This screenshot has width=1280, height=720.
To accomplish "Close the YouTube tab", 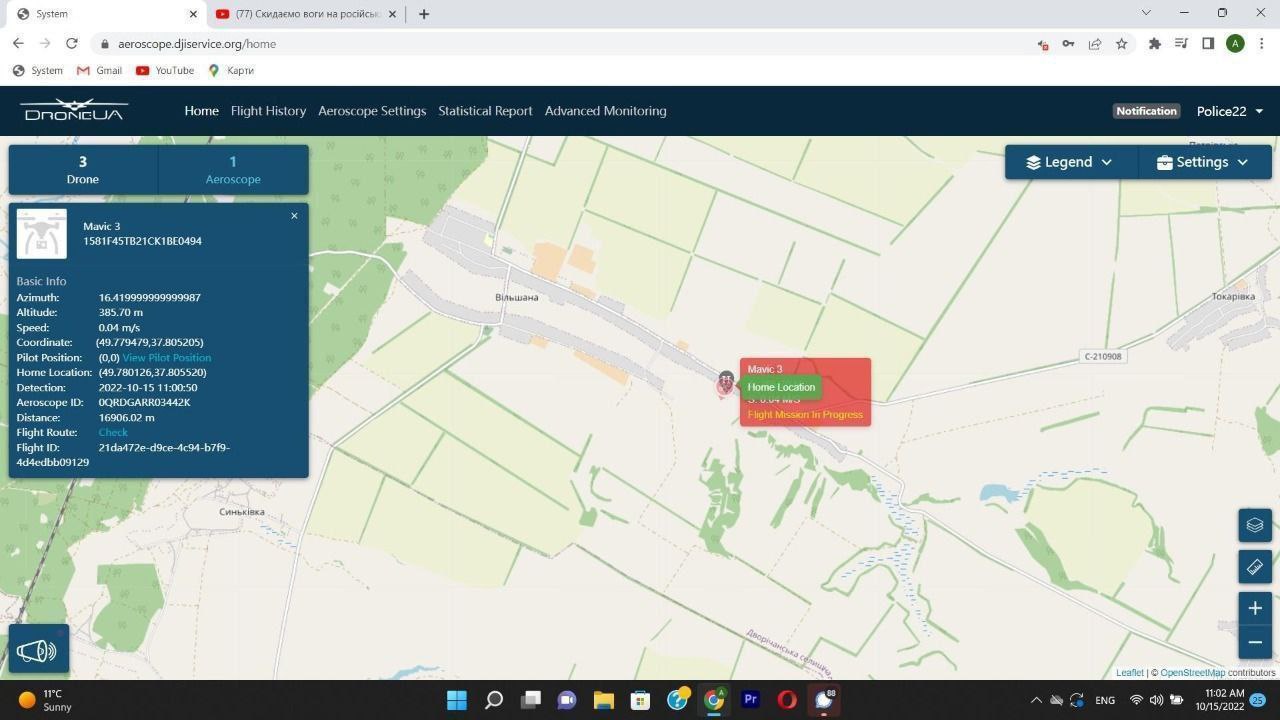I will pos(393,14).
